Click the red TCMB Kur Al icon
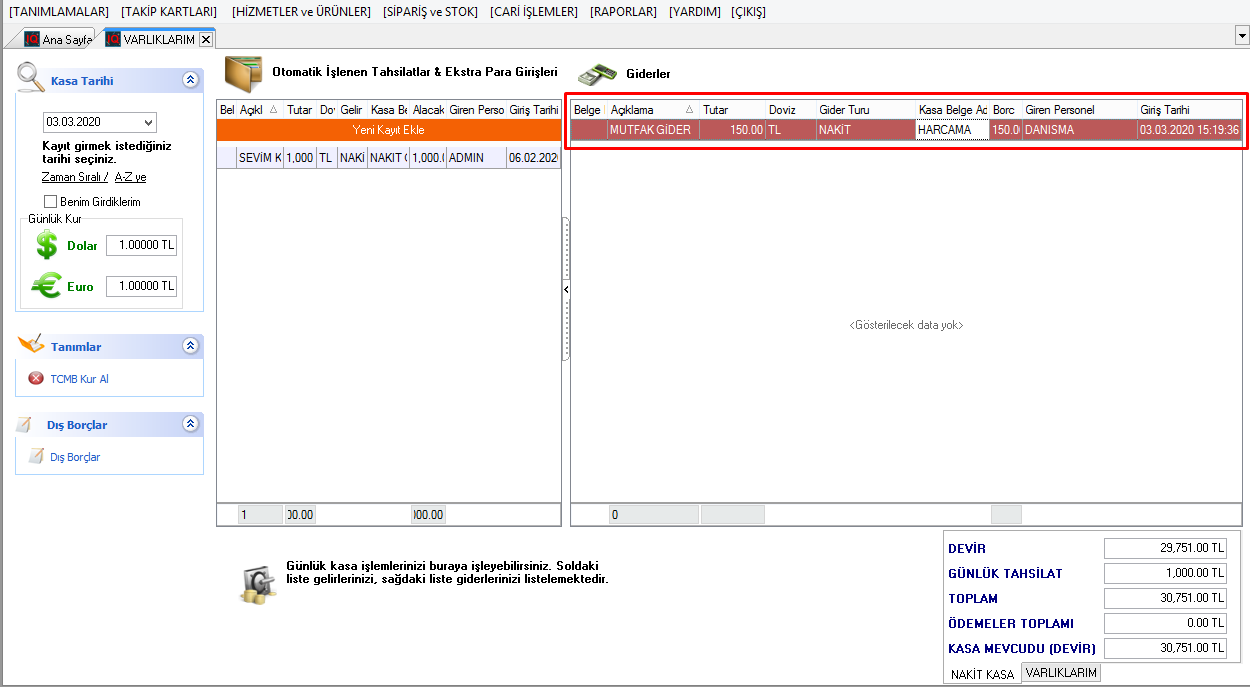Viewport: 1250px width, 687px height. click(x=36, y=379)
